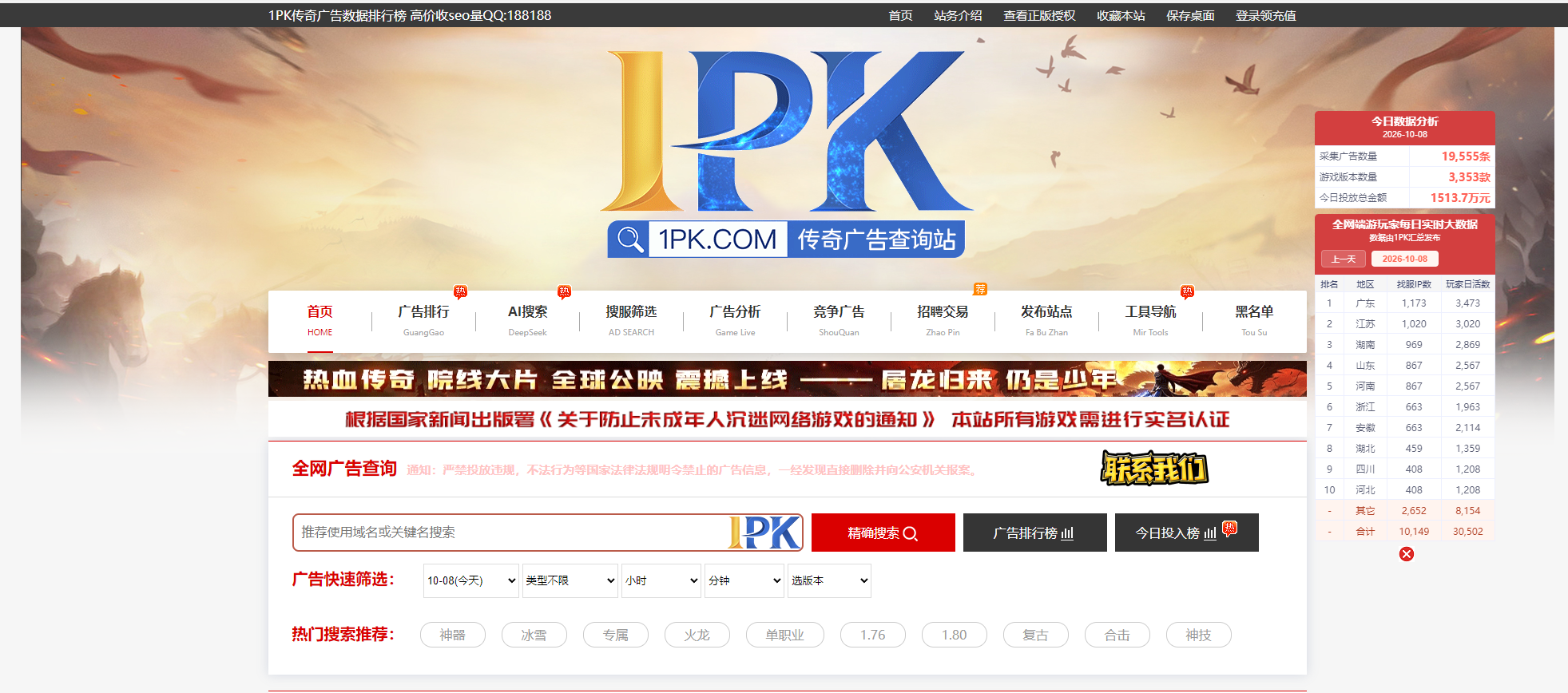Open the 招聘交易 Zhao Pin tab
This screenshot has width=1568, height=693.
pyautogui.click(x=943, y=321)
